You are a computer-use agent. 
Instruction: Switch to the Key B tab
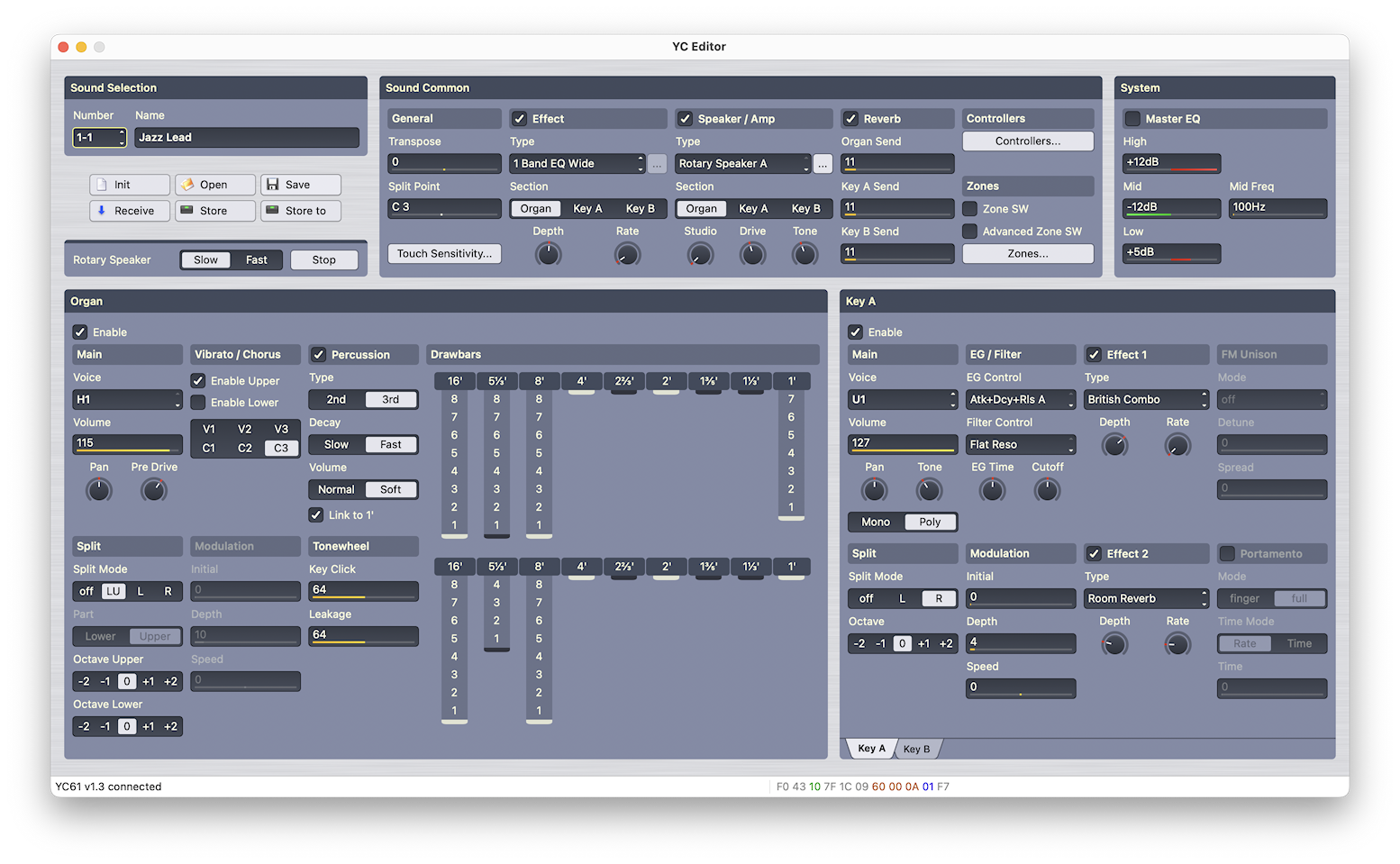(916, 749)
